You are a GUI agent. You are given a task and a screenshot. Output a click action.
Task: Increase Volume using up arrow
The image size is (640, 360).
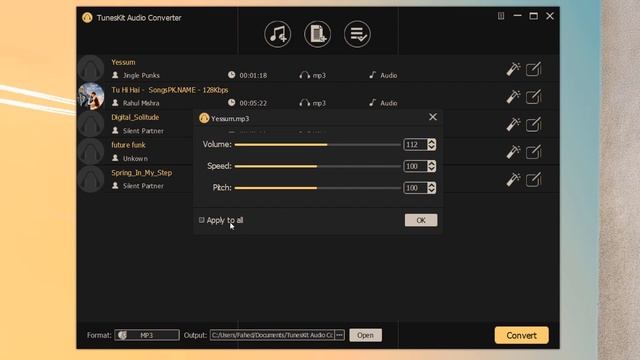(x=431, y=142)
